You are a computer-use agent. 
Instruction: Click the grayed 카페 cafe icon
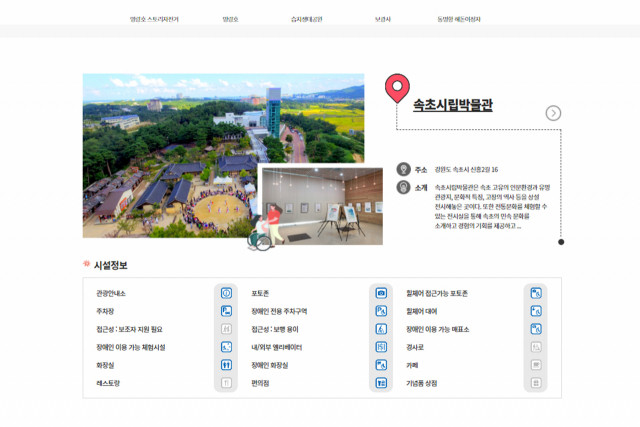(x=536, y=365)
